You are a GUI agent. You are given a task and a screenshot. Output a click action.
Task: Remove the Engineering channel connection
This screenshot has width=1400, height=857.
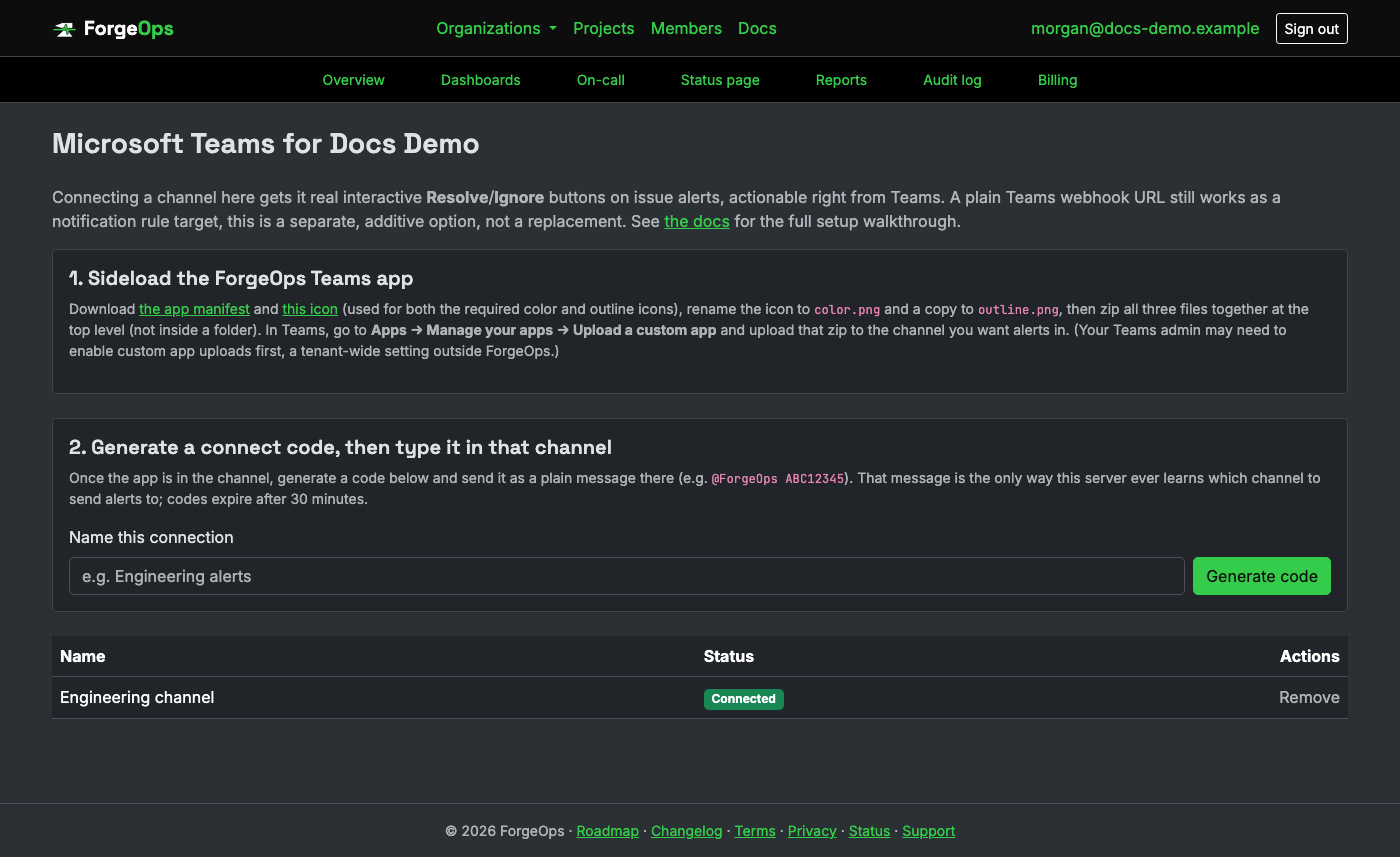coord(1309,697)
